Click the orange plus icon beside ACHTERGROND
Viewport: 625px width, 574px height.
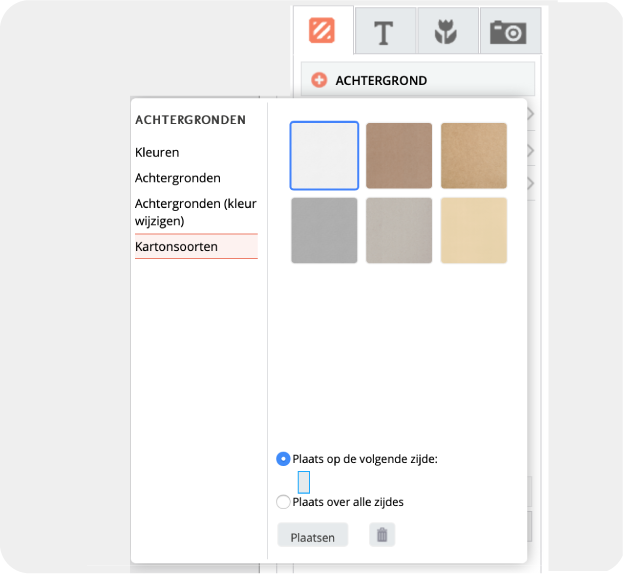click(319, 80)
